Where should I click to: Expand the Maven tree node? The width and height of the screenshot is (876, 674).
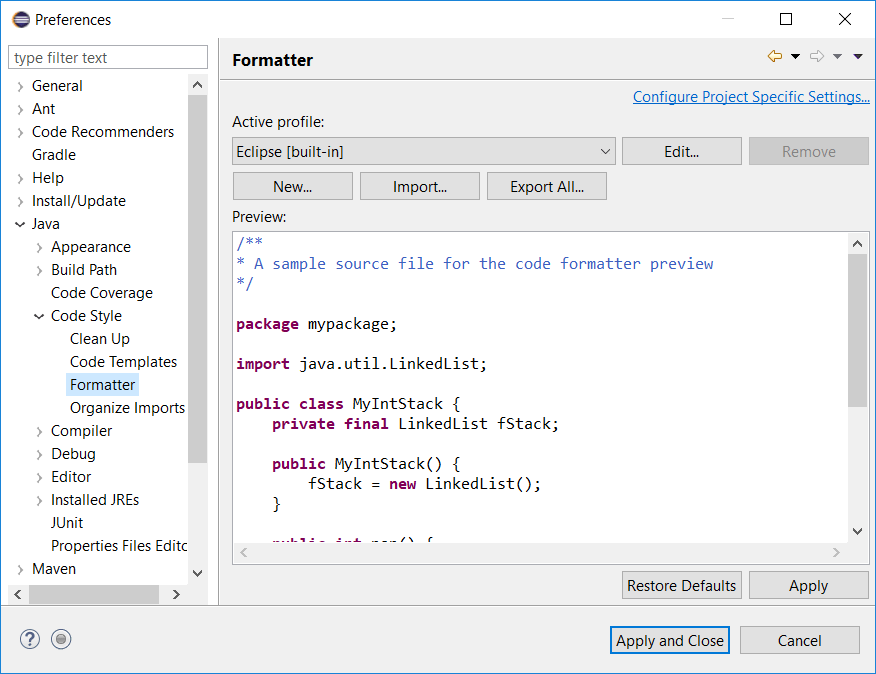click(x=20, y=568)
